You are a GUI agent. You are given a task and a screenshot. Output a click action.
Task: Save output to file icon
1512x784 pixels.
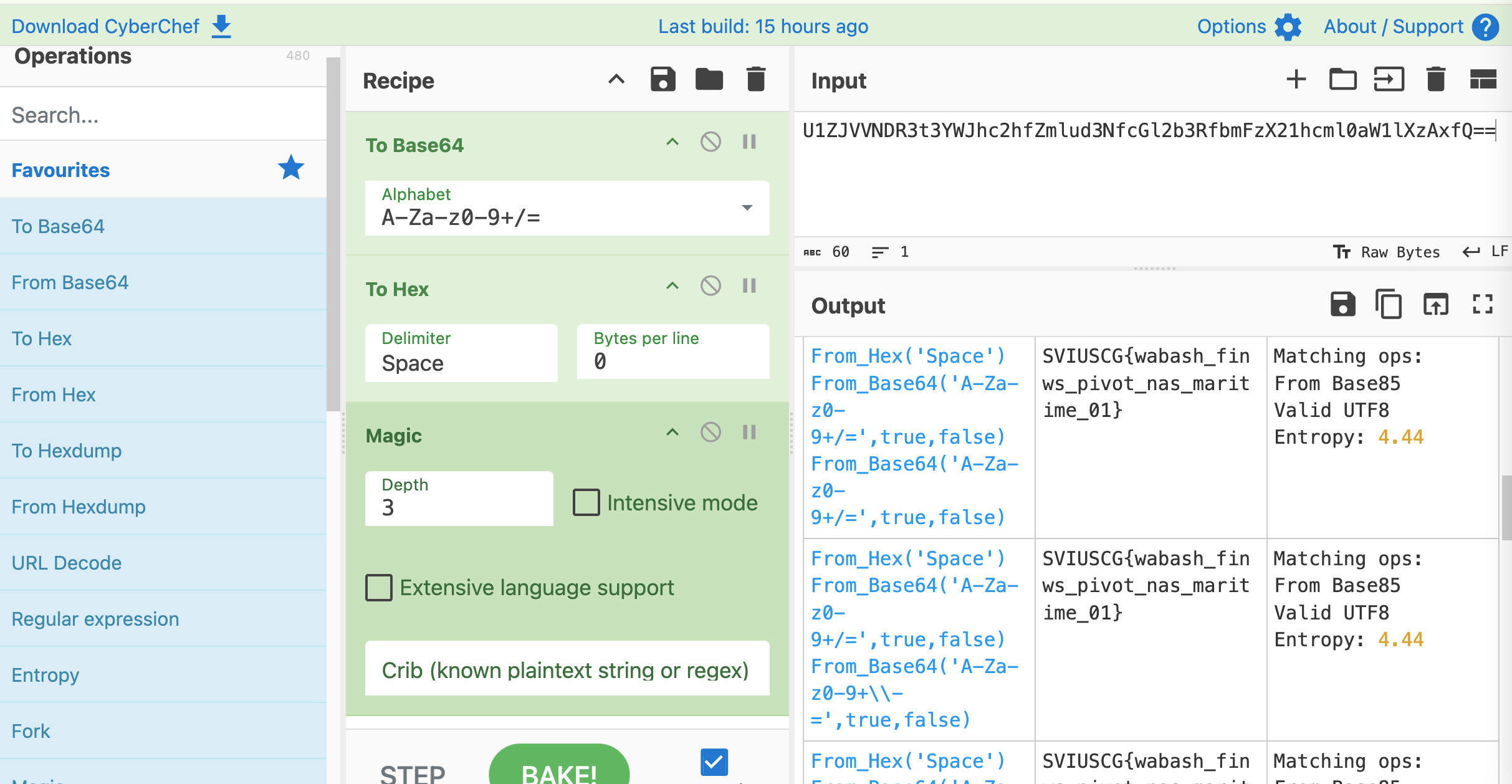pyautogui.click(x=1343, y=305)
